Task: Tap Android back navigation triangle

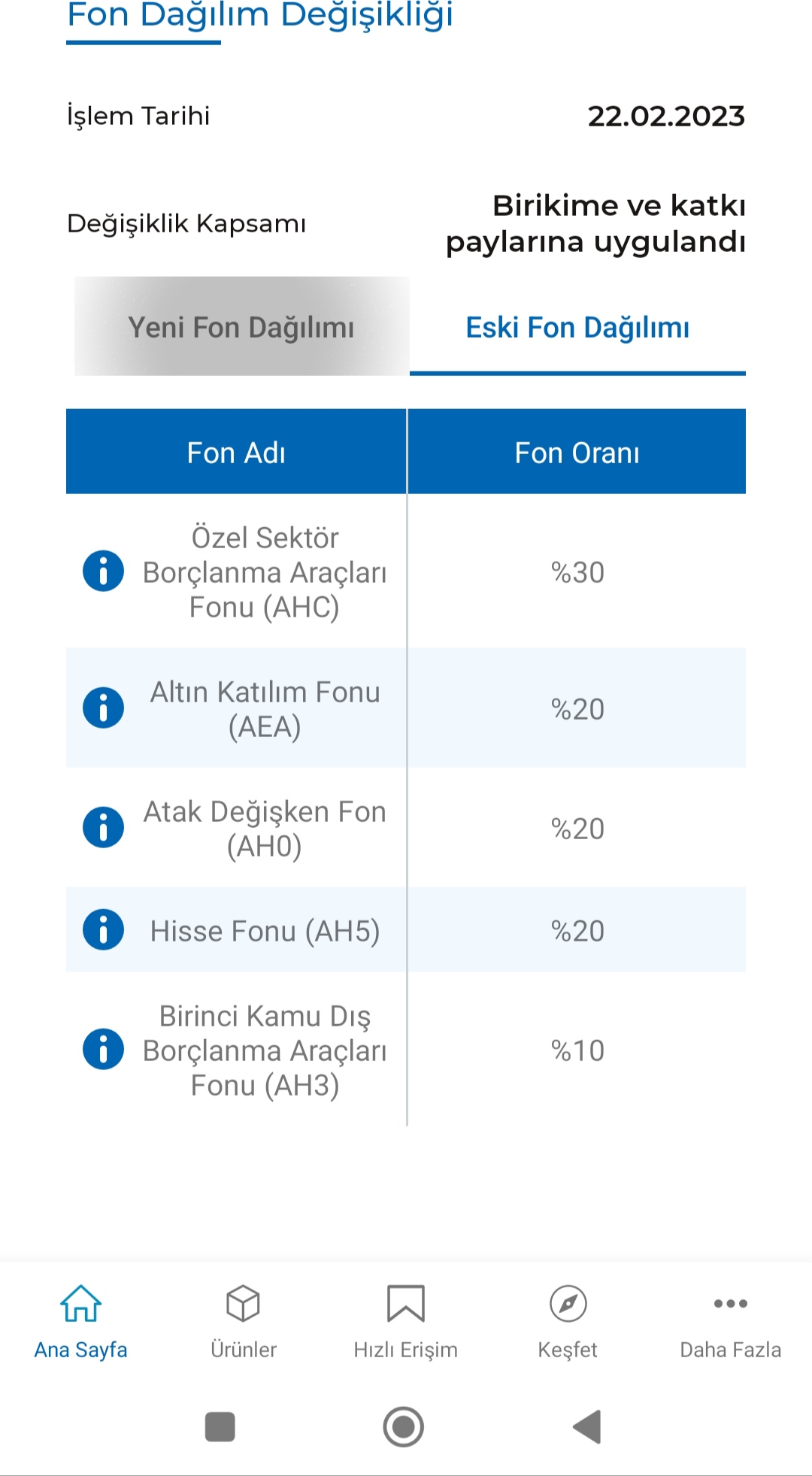Action: click(x=587, y=1426)
